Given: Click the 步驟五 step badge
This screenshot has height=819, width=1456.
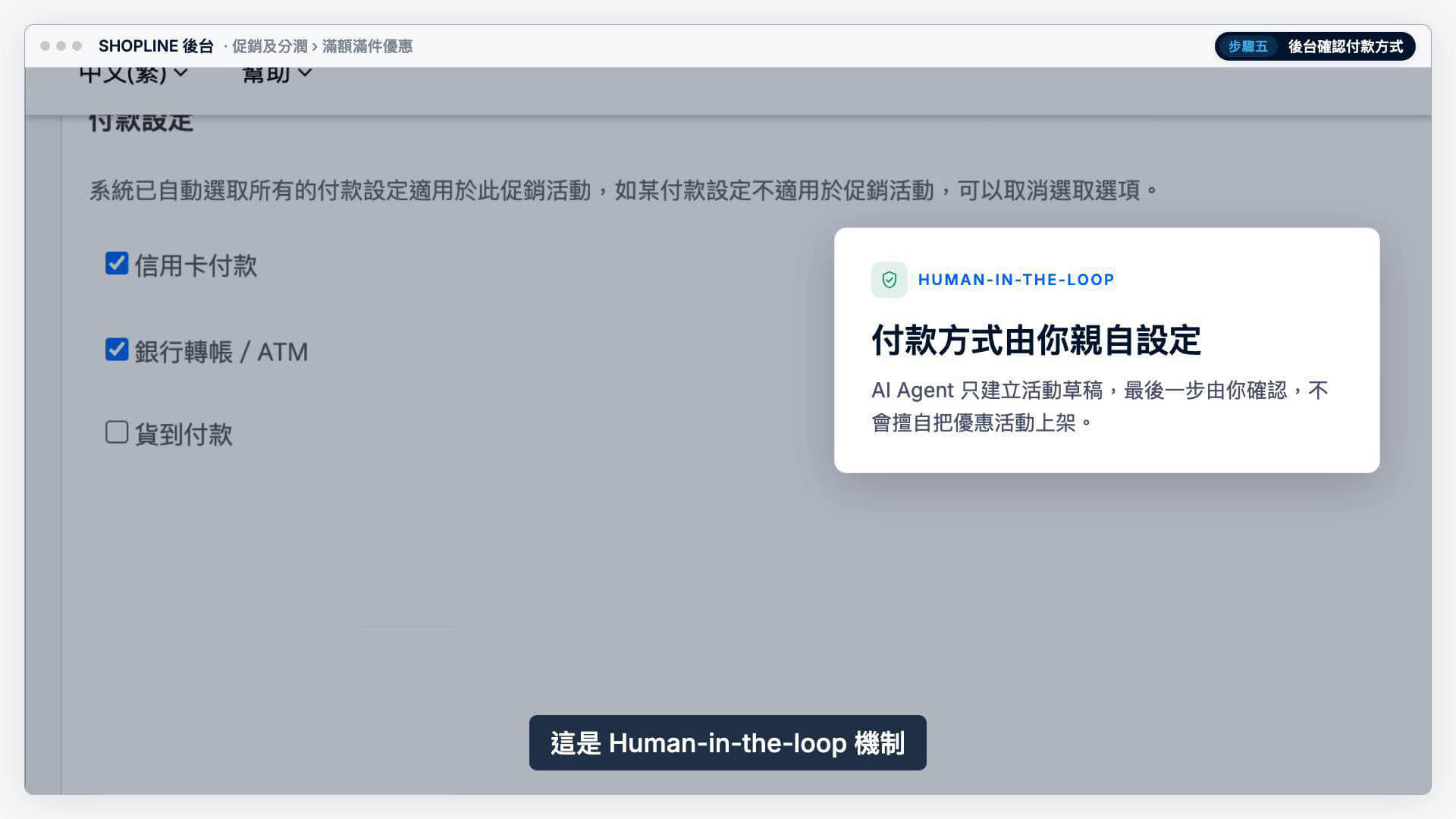Looking at the screenshot, I should [1248, 46].
